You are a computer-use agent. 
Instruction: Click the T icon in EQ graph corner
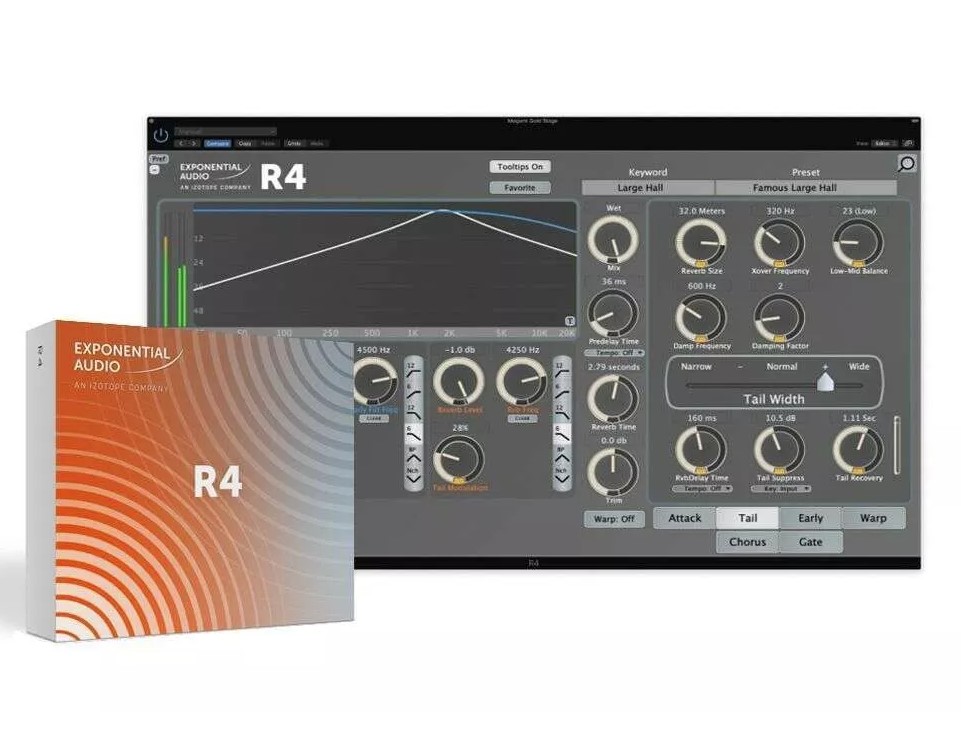569,321
